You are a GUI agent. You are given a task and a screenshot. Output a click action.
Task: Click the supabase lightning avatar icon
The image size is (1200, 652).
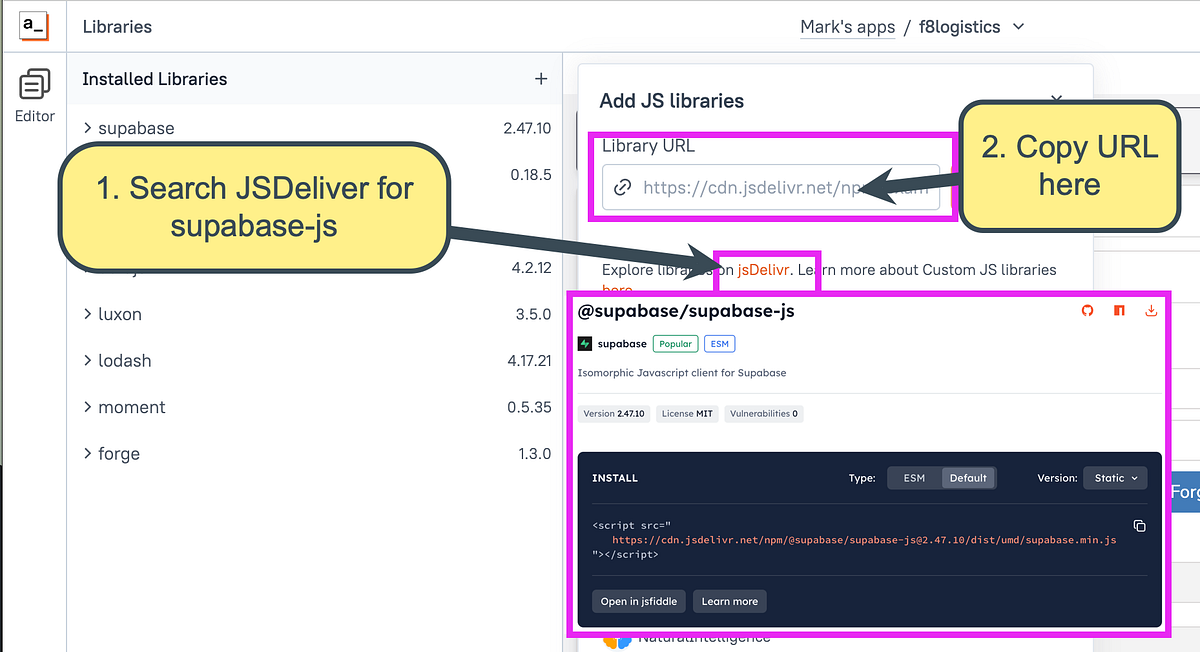tap(585, 343)
